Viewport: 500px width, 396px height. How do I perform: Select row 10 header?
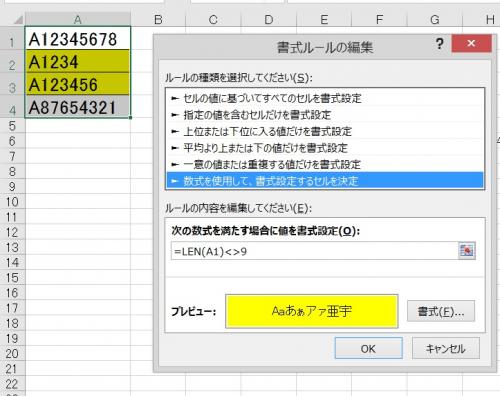point(12,202)
